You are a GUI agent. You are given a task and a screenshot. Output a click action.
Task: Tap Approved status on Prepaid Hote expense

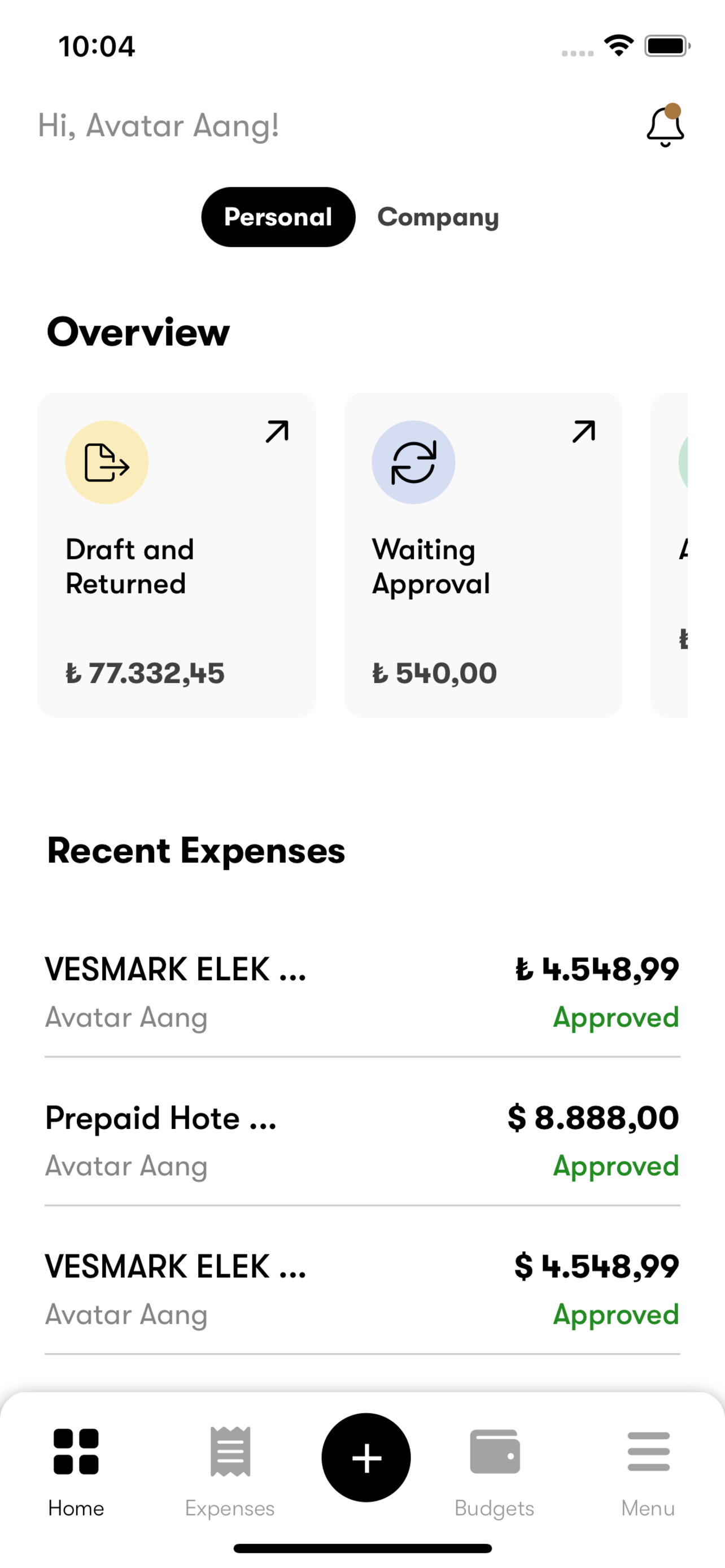[x=616, y=1166]
